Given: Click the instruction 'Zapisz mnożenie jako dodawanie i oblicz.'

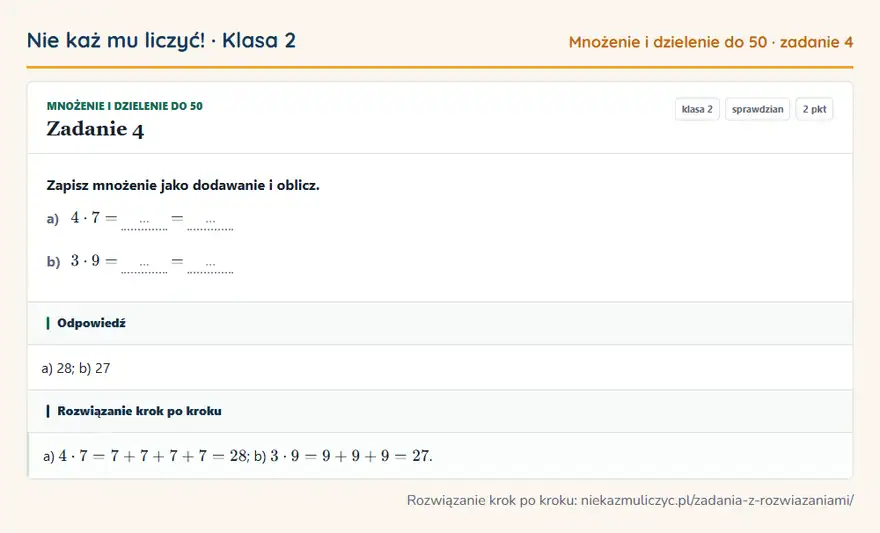Looking at the screenshot, I should click(183, 185).
